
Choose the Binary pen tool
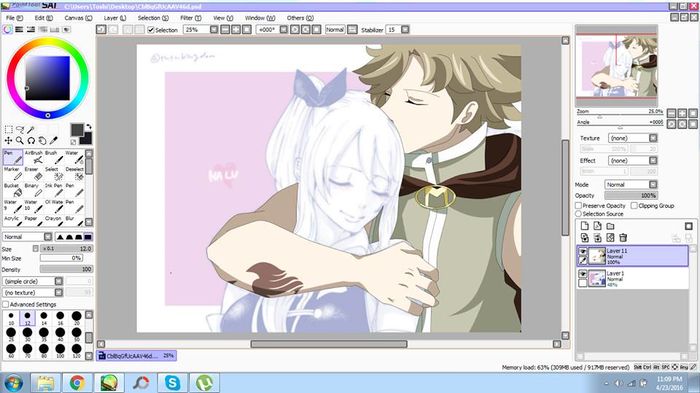pos(34,191)
